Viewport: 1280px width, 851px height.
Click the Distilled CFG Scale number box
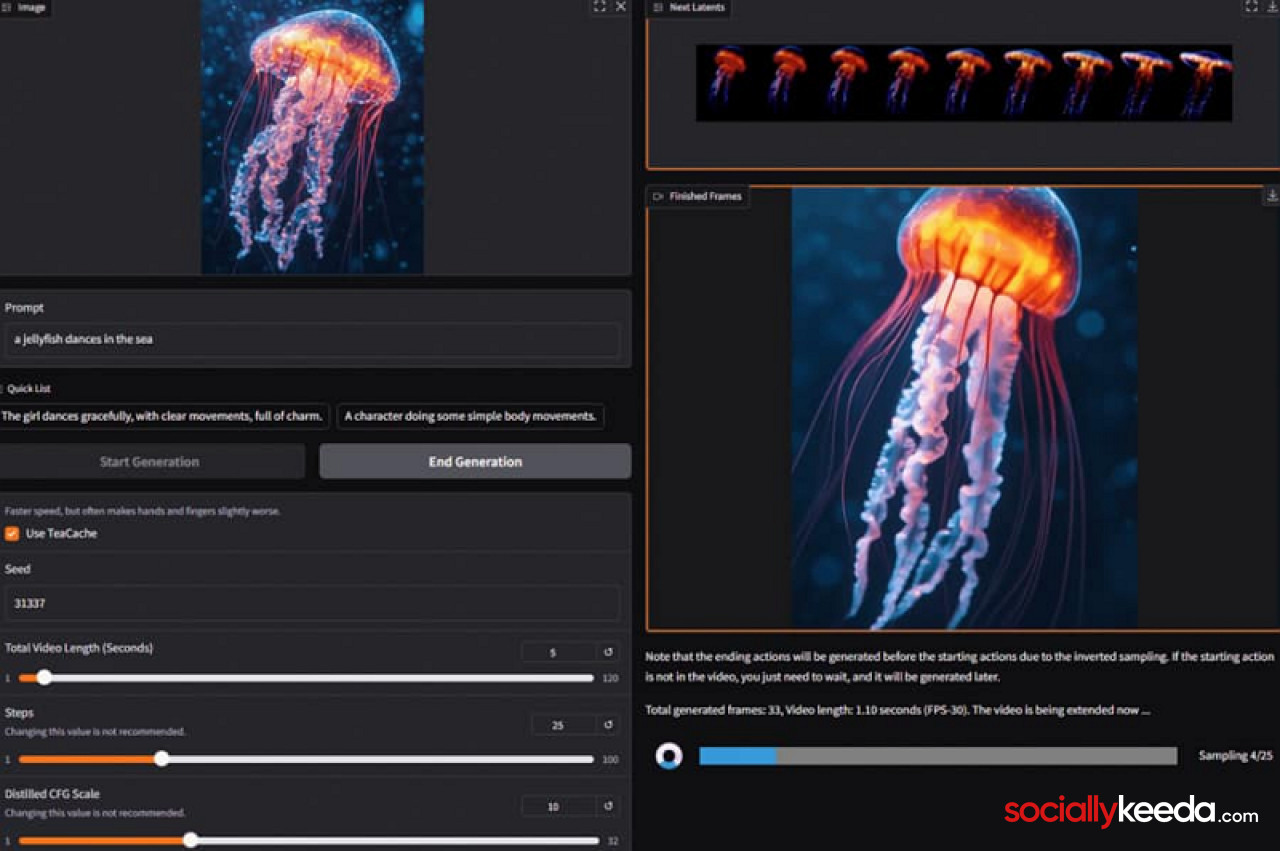(x=559, y=806)
